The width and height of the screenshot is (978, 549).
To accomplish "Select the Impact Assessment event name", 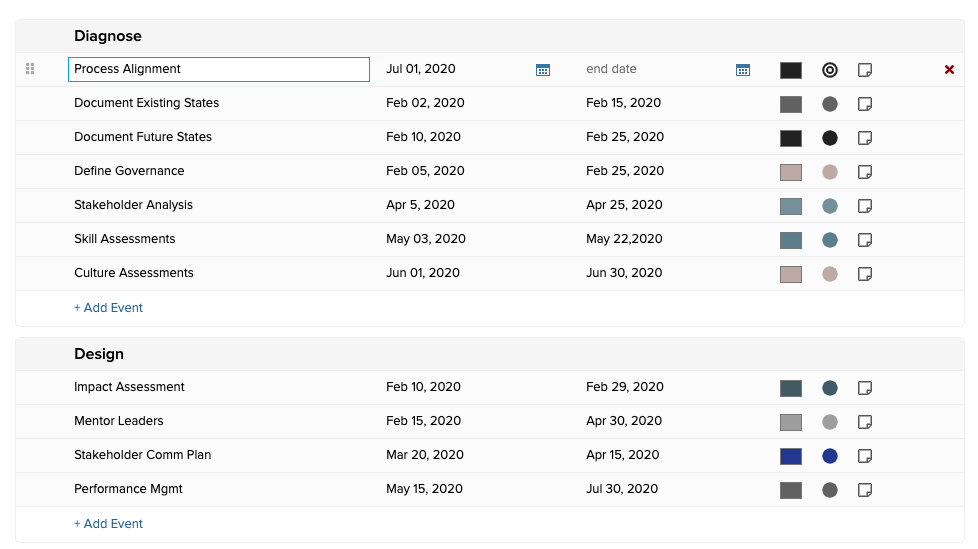I will [129, 387].
